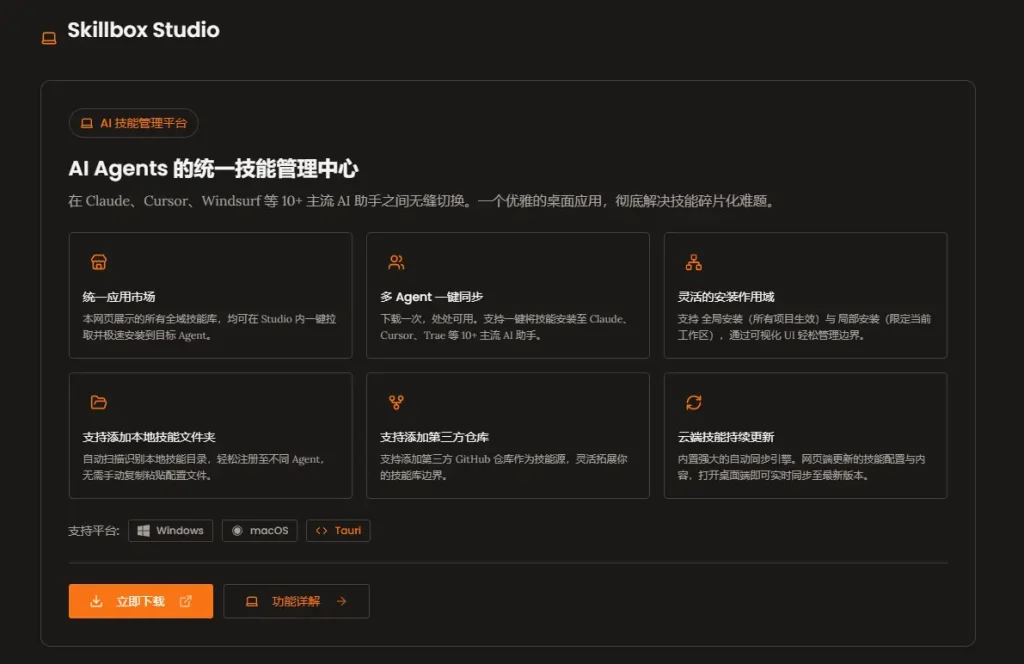
Task: Click the folder icon above 支持添加本地技能文件夹
Action: click(x=98, y=403)
